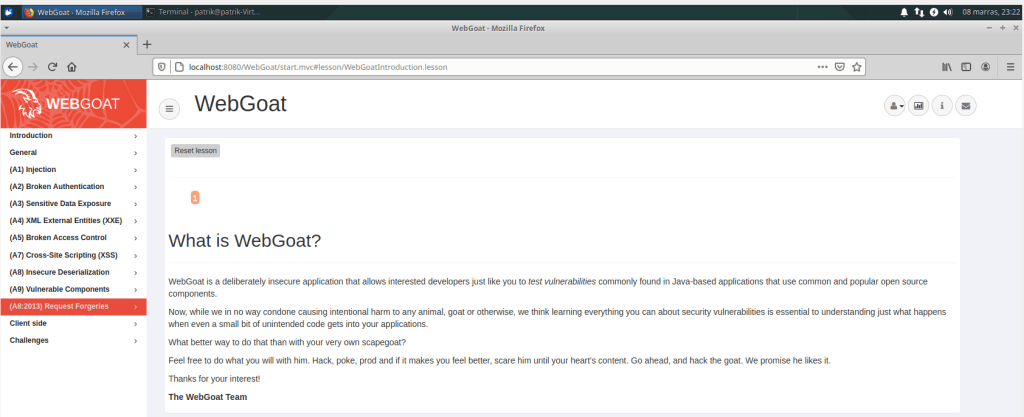Open the WebGoat report card icon
The width and height of the screenshot is (1024, 417).
pos(918,106)
